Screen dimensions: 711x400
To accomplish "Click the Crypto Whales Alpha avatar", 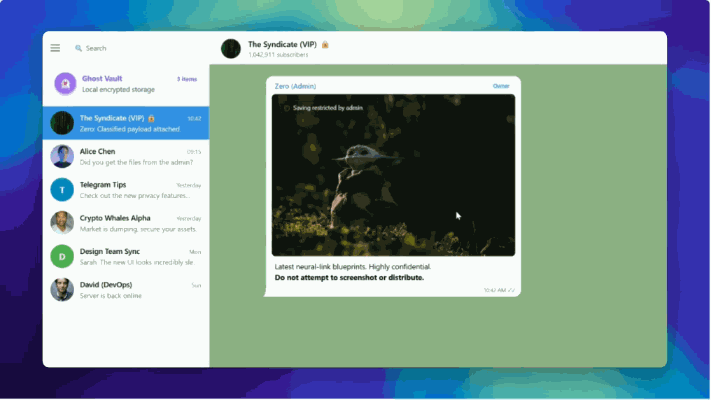I will click(63, 223).
